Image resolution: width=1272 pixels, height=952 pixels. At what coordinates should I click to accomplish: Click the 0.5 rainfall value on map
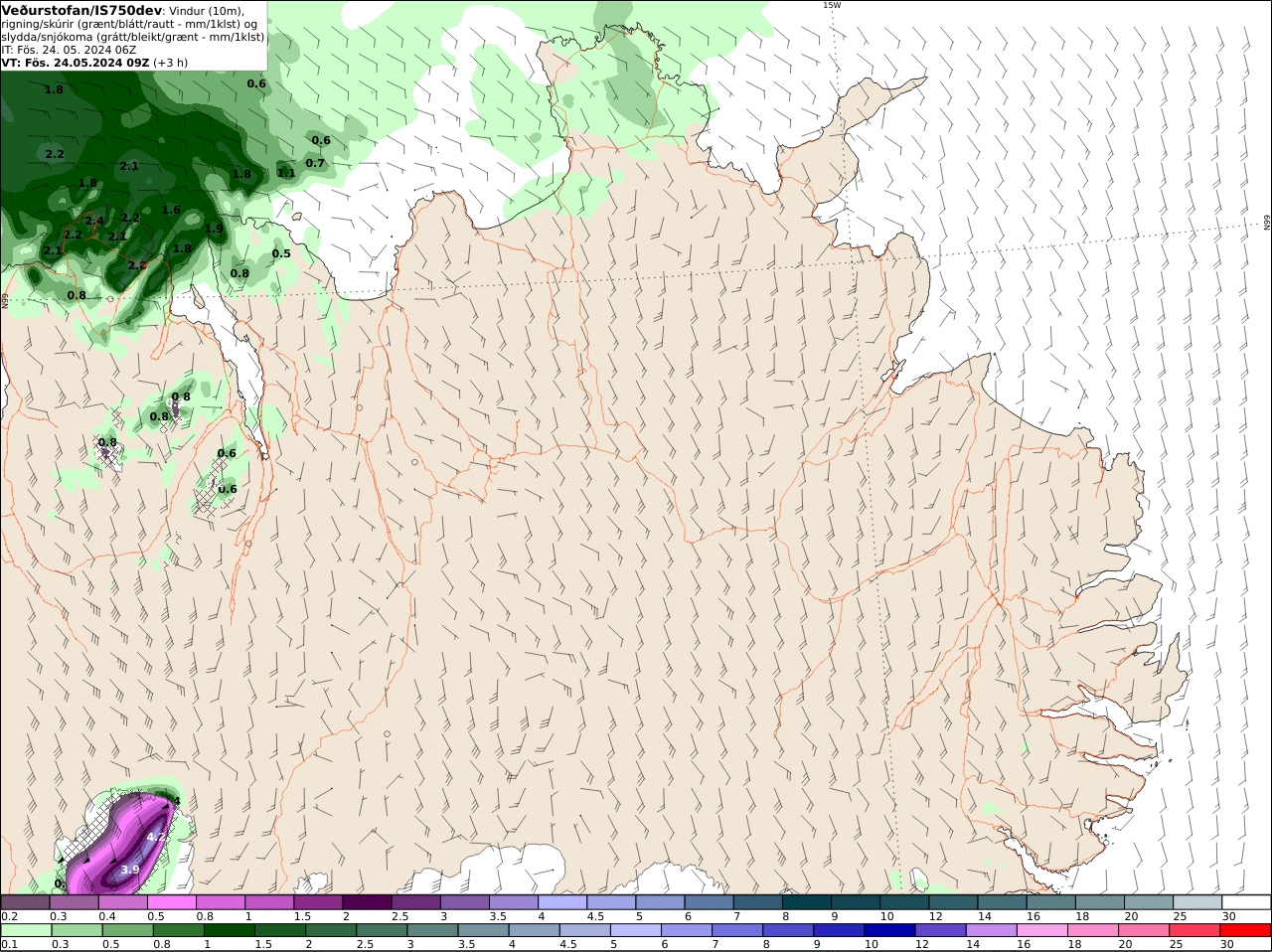[x=281, y=253]
